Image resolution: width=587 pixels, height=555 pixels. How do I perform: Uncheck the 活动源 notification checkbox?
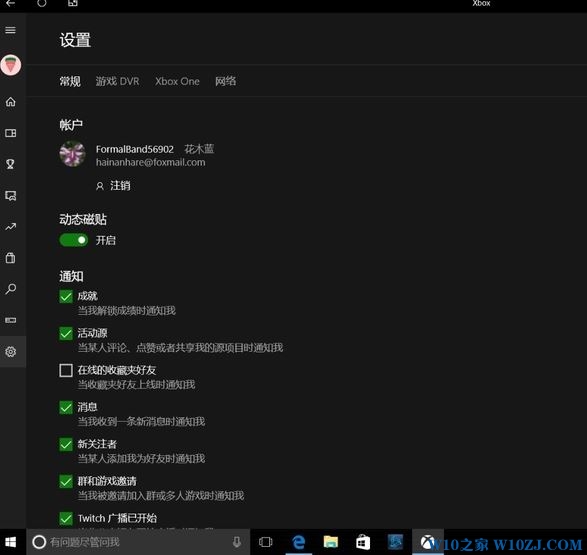pos(66,333)
